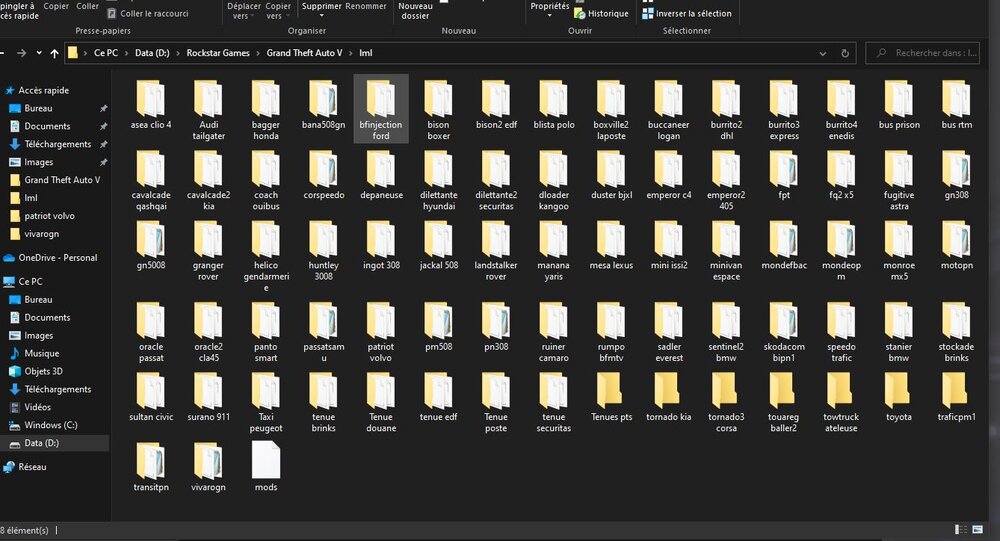This screenshot has width=1000, height=541.
Task: Click Ce PC in breadcrumb path
Action: (106, 53)
